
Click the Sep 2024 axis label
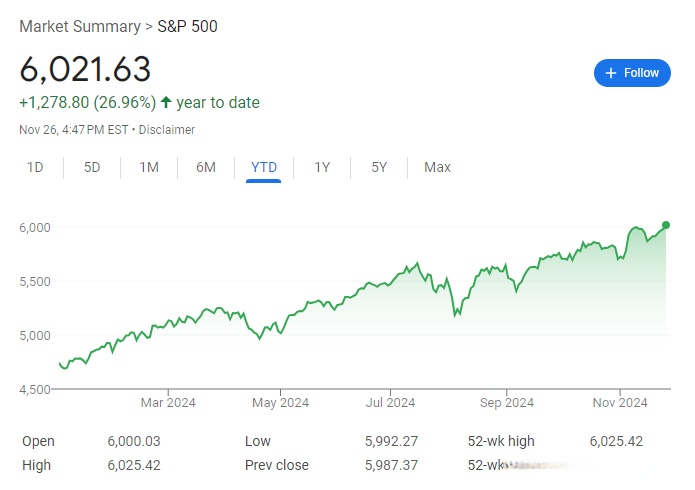[x=506, y=403]
